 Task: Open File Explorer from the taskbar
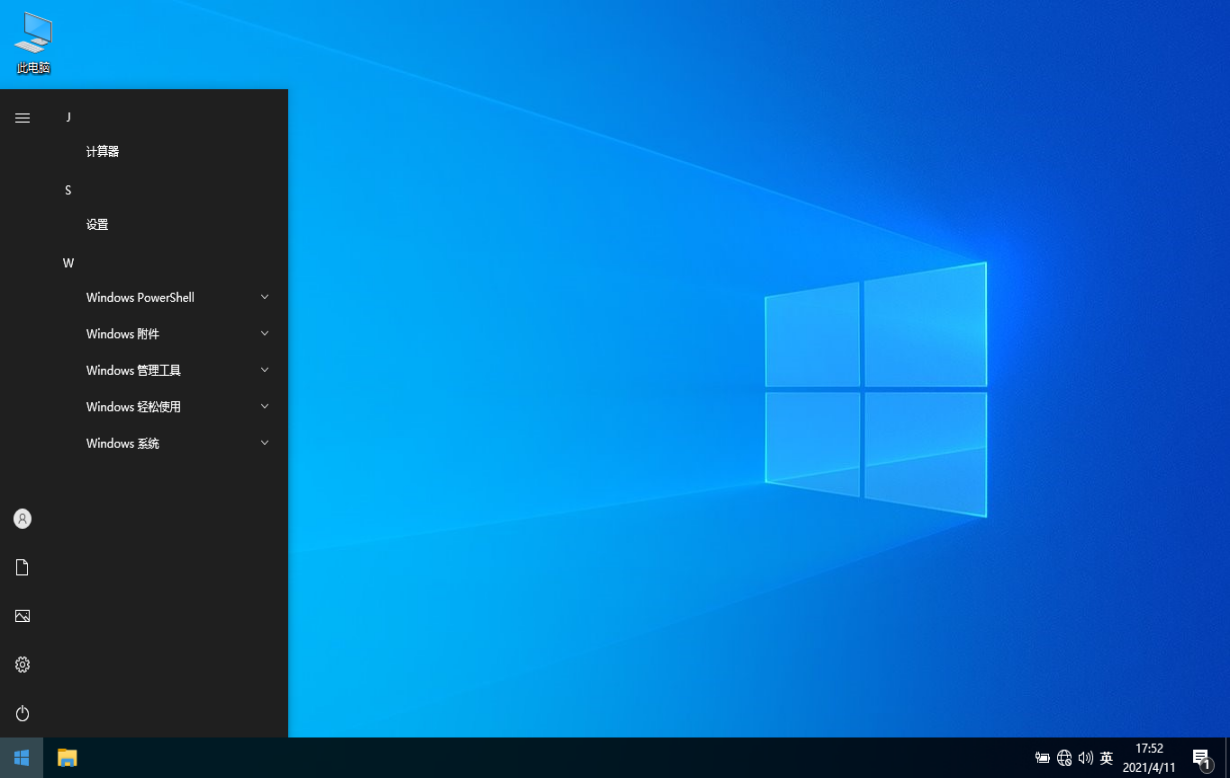click(x=67, y=758)
